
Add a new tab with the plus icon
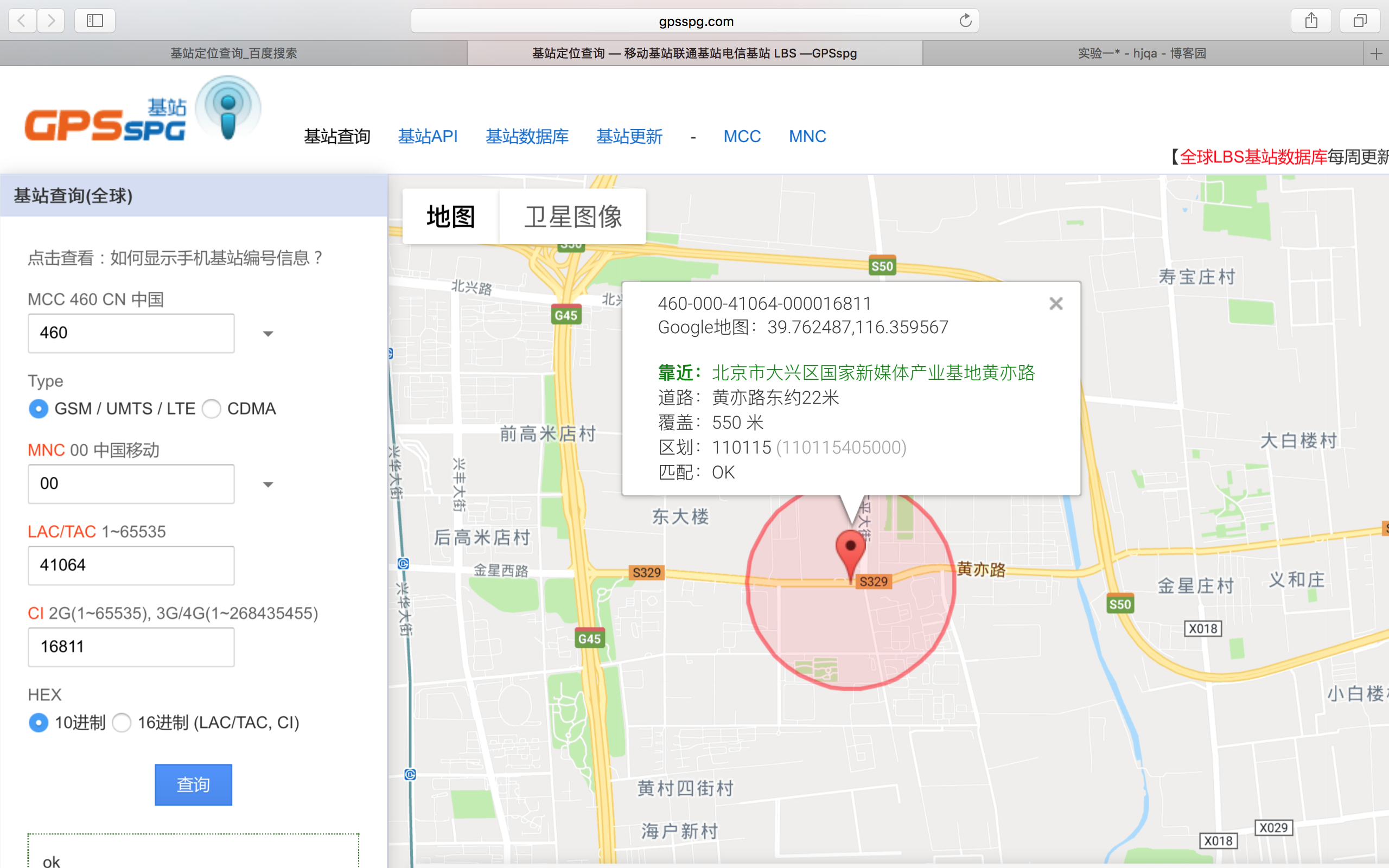point(1376,54)
